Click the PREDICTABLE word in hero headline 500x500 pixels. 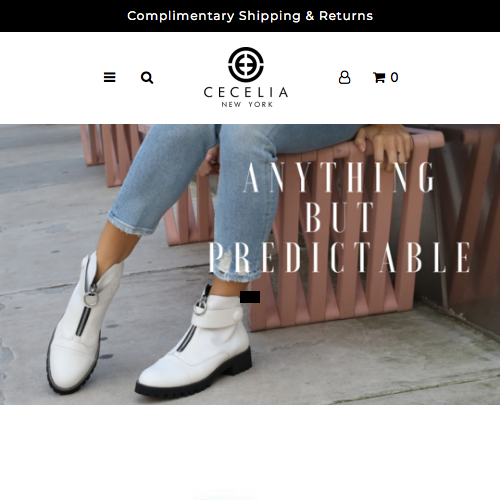click(x=340, y=257)
